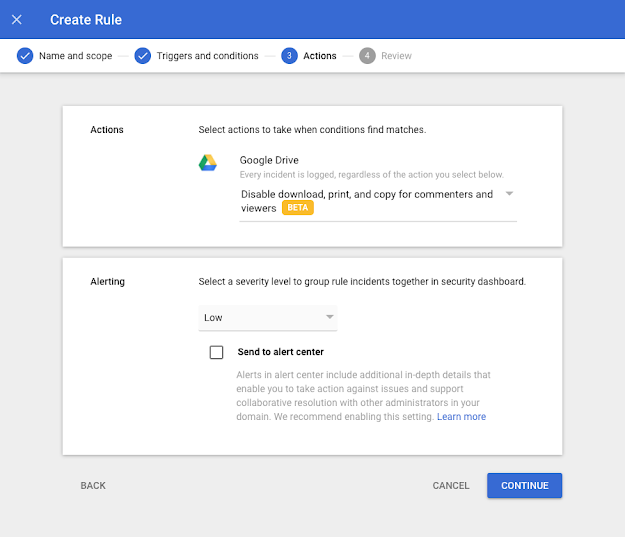Click the step 3 Actions circle icon
625x537 pixels.
click(x=289, y=56)
